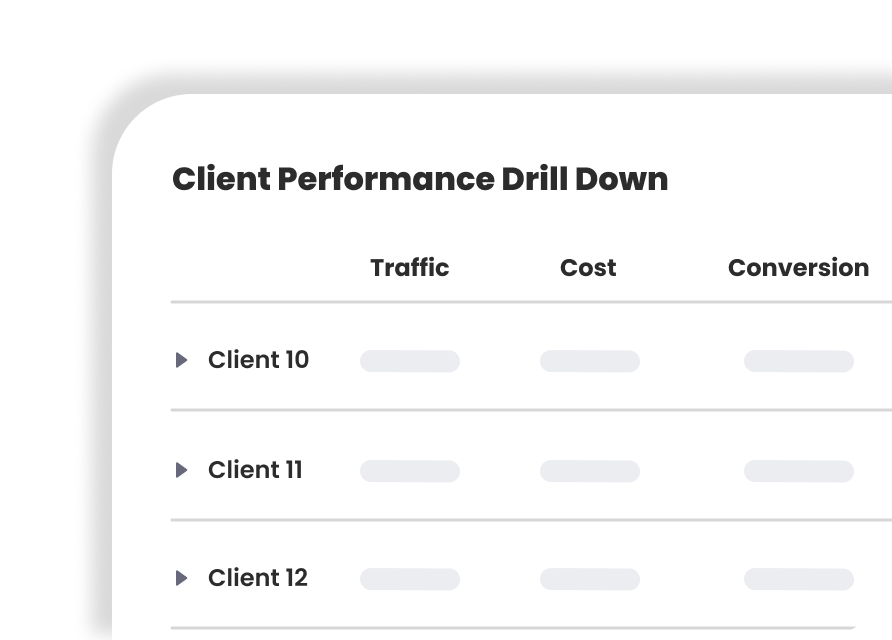Select the Client 10 row label
The width and height of the screenshot is (892, 640).
coord(258,360)
